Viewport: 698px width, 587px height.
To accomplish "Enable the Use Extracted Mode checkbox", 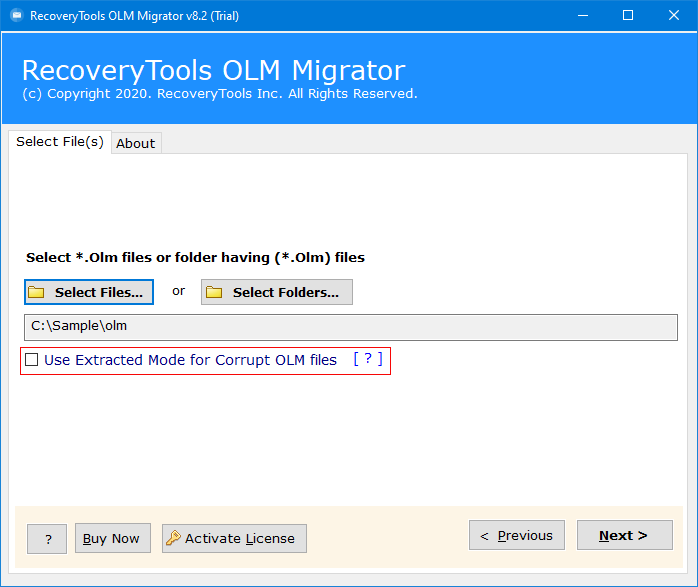I will [32, 360].
